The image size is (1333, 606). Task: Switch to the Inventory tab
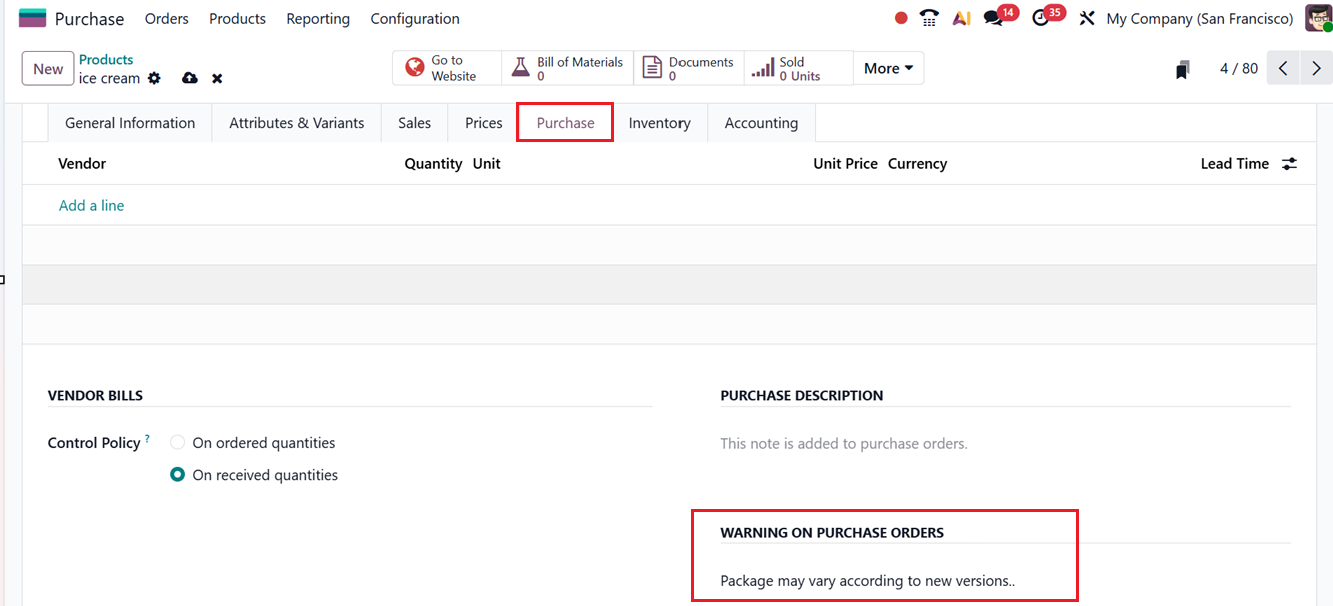pos(659,122)
